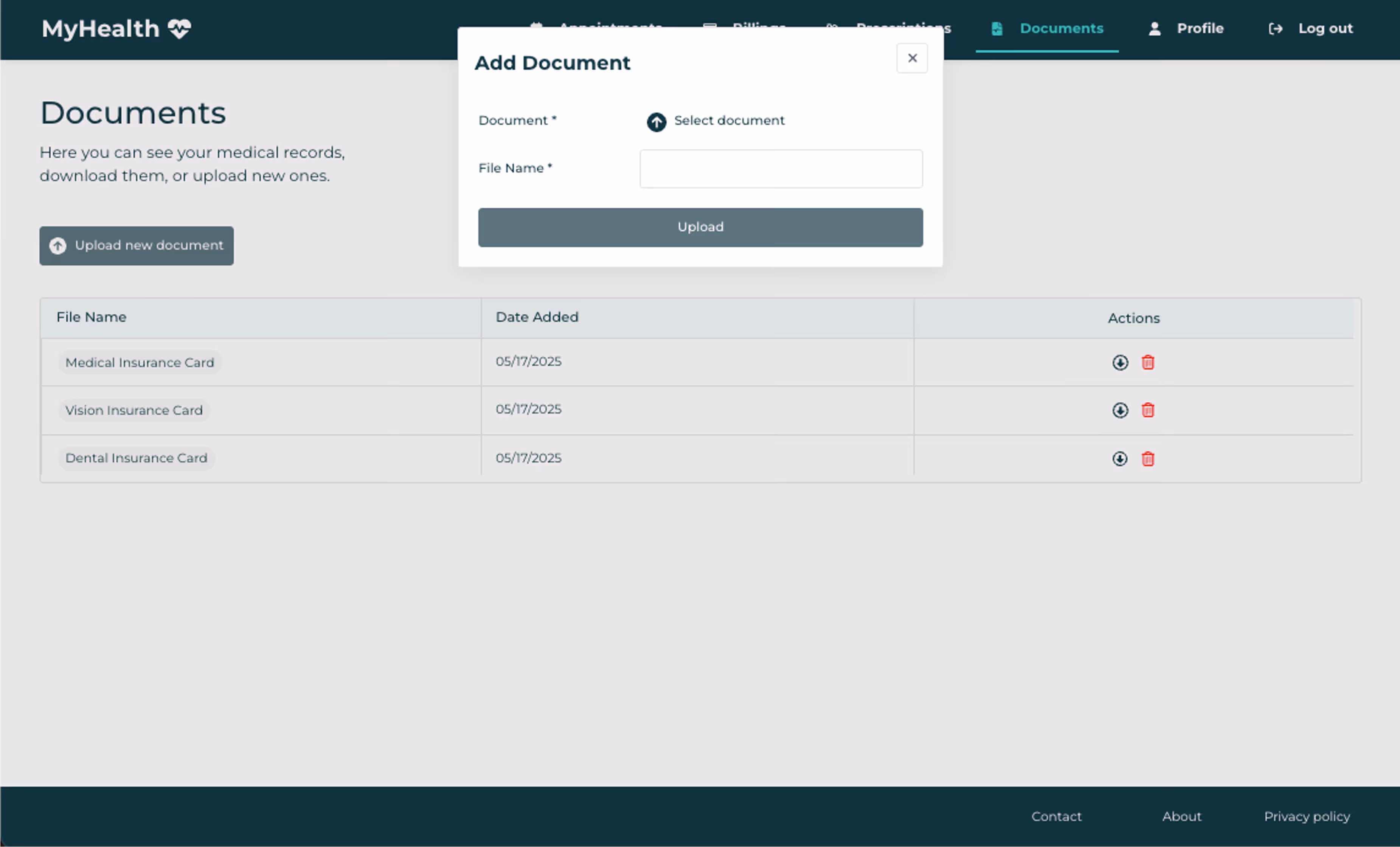
Task: Delete the Medical Insurance Card document
Action: click(1148, 362)
